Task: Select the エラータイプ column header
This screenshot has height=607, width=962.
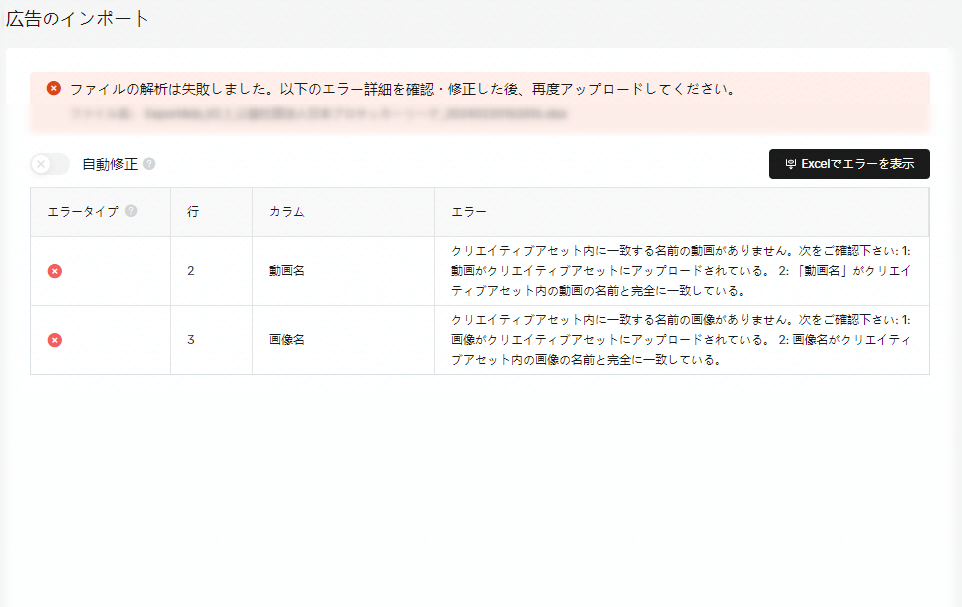Action: click(x=83, y=212)
